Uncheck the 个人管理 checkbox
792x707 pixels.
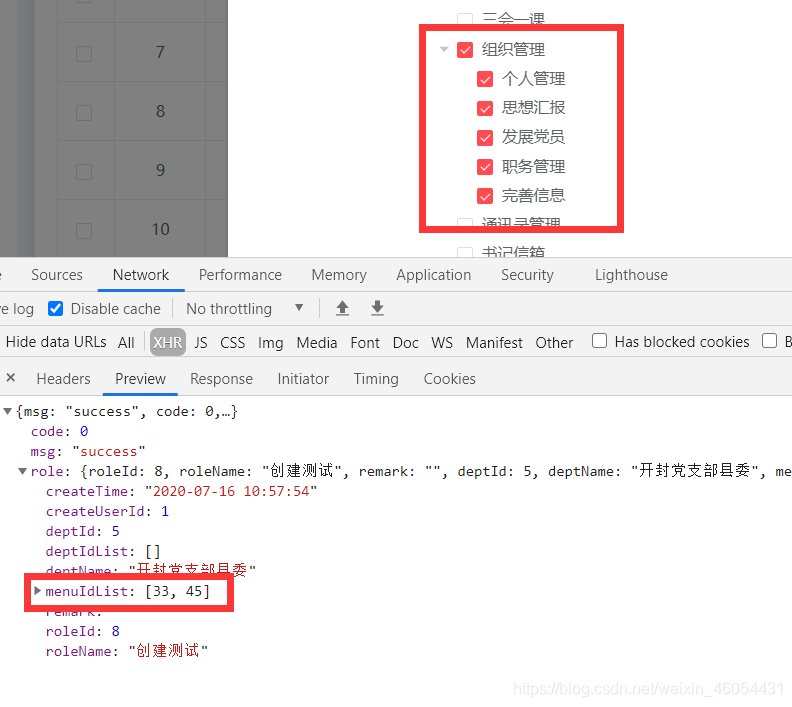coord(485,79)
